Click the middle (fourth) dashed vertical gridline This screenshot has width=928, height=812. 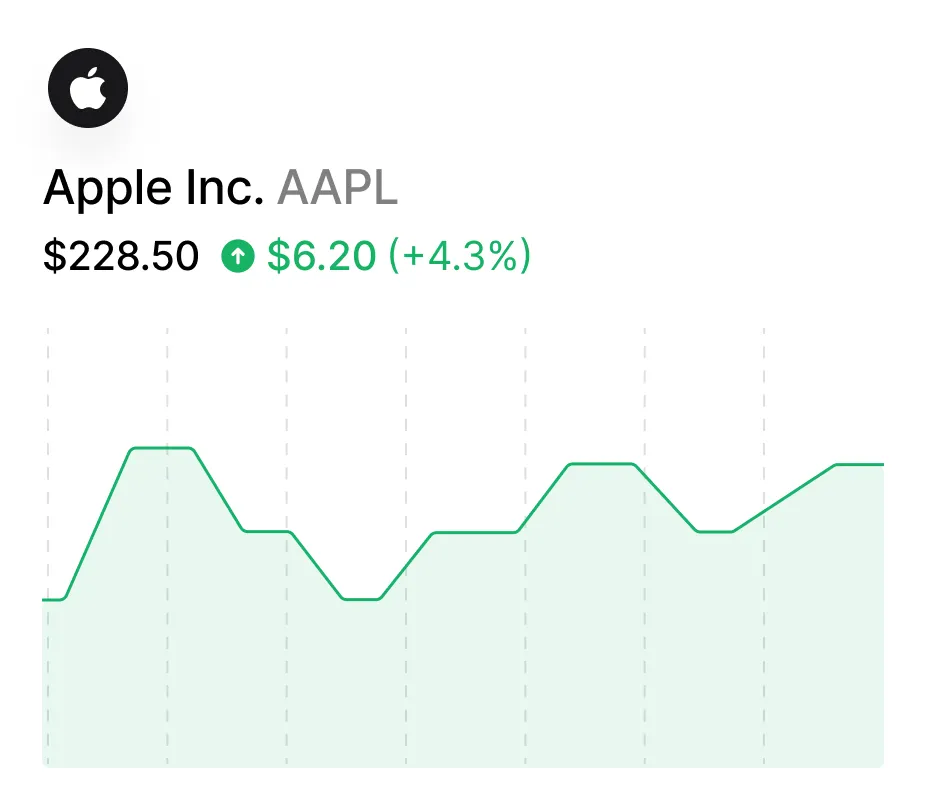pos(406,380)
